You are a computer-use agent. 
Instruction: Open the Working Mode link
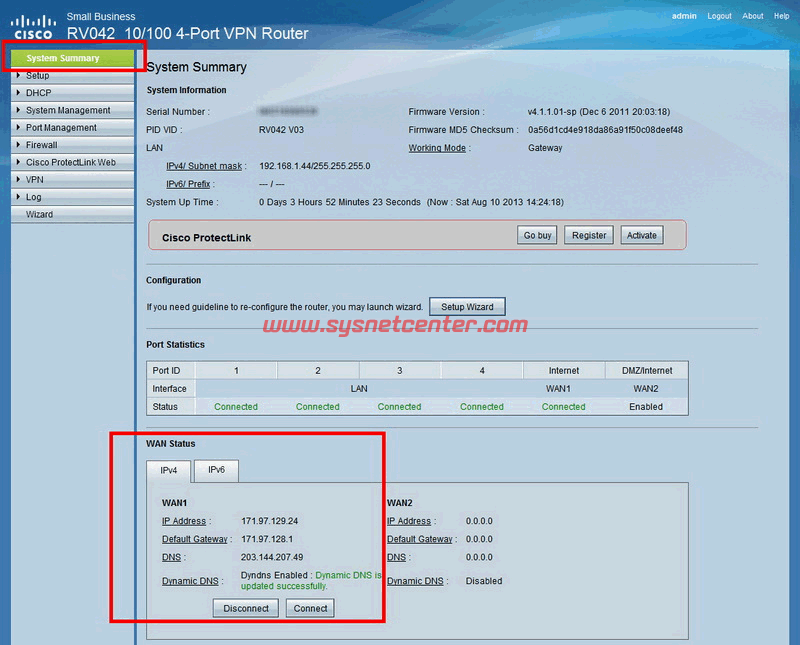[437, 148]
